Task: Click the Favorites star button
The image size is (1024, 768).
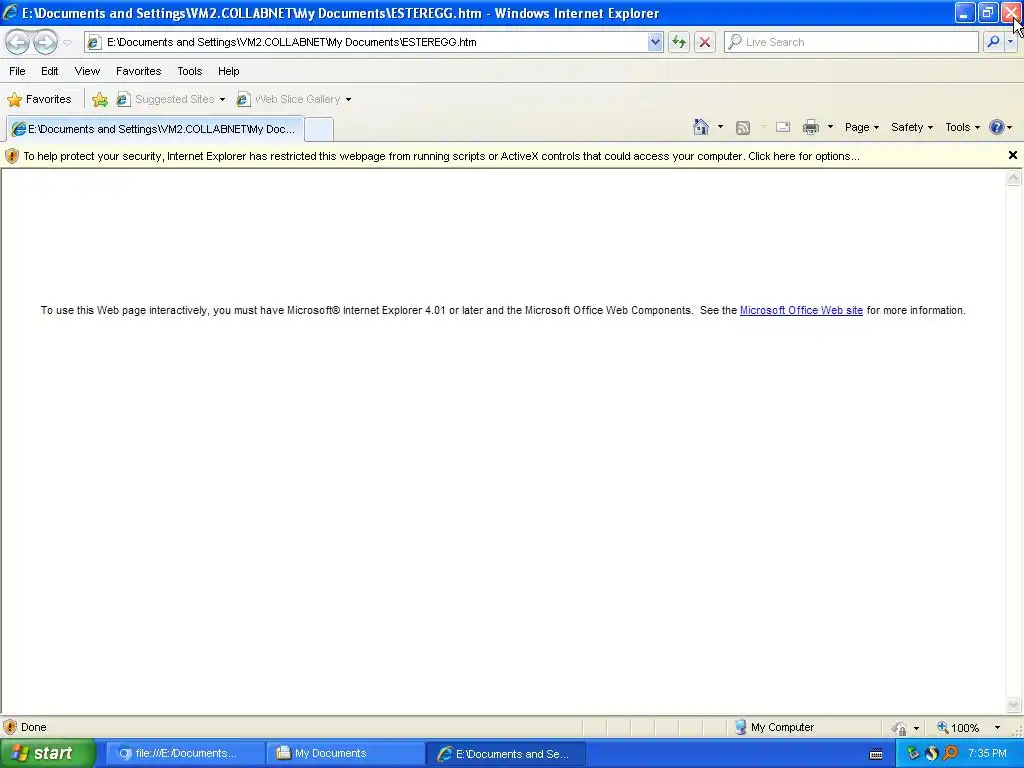Action: point(40,99)
